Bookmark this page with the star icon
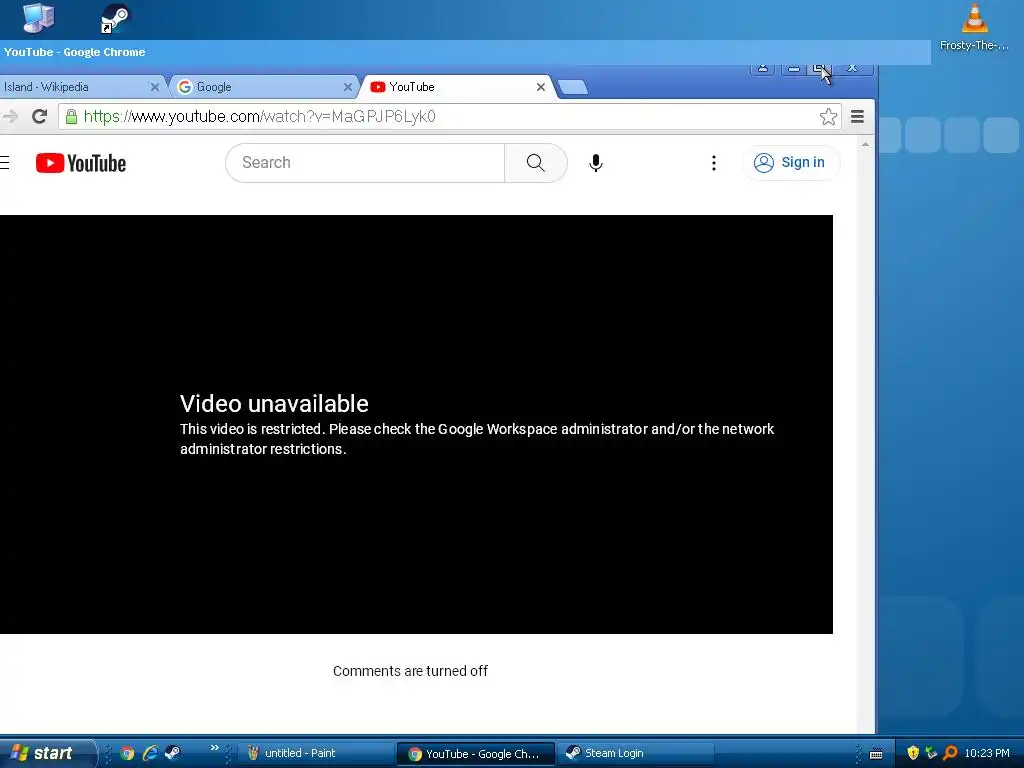1024x768 pixels. pos(828,117)
